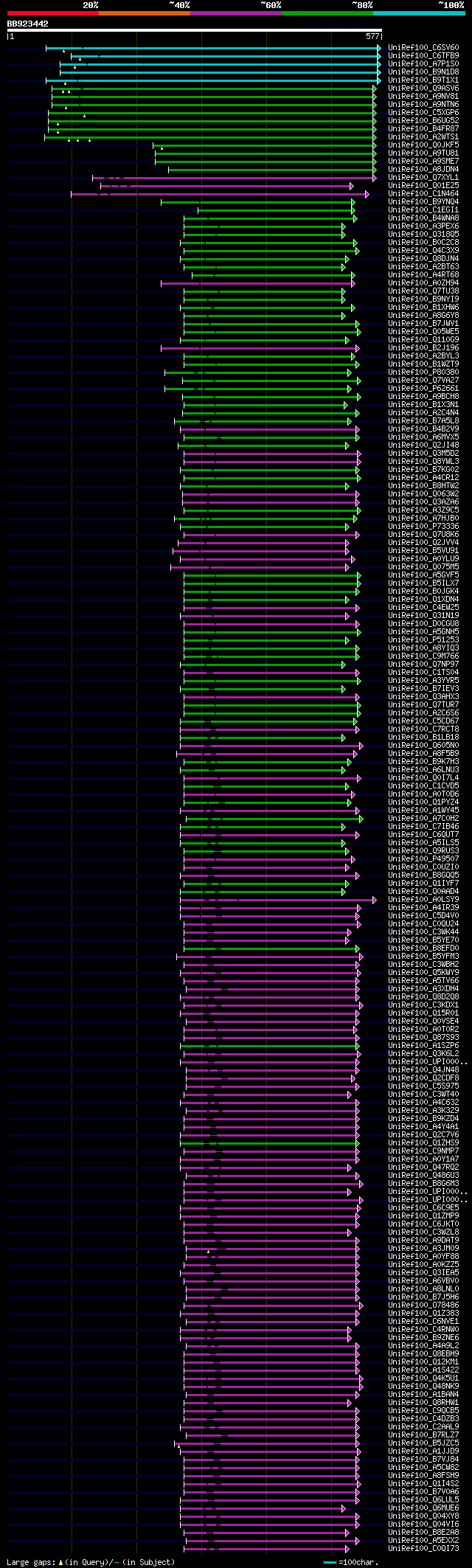Screen dimensions: 472x1568
Task: Select hit UniRef100_Q3IEA5
Action: point(423,1273)
